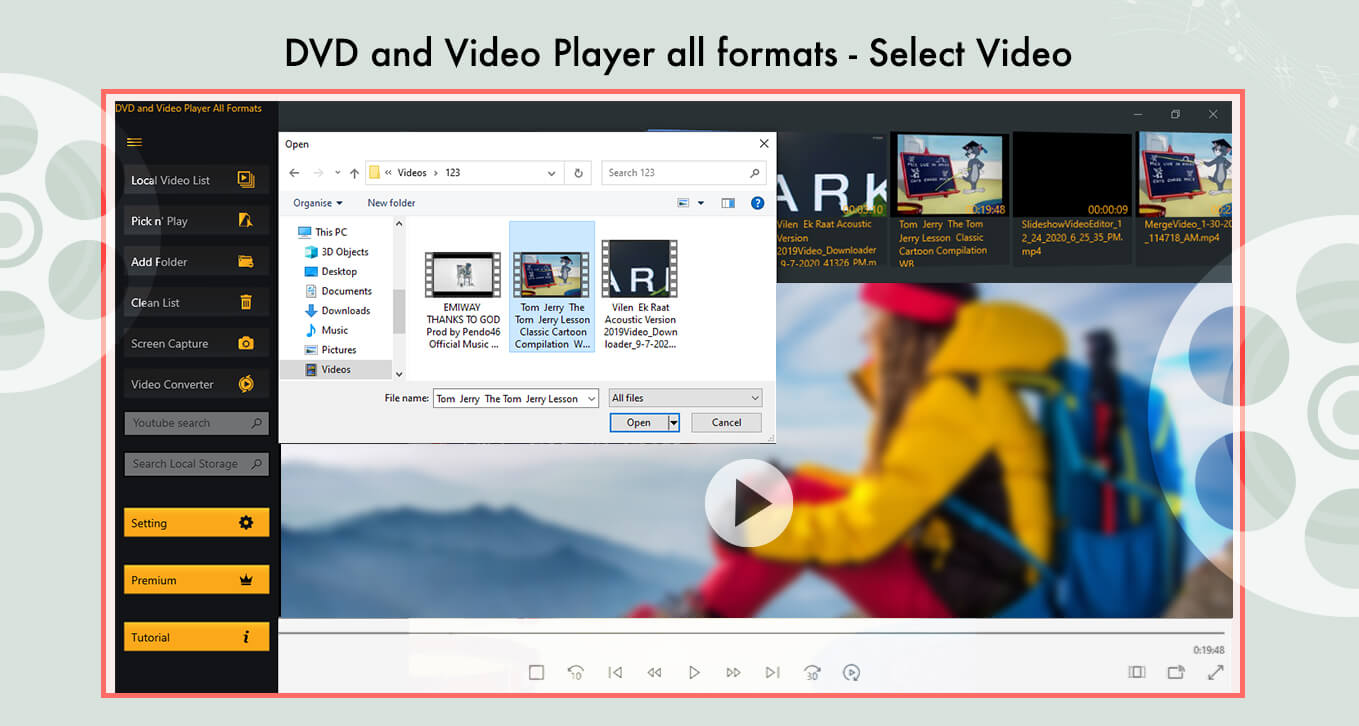Click the cast to device icon

(1176, 673)
